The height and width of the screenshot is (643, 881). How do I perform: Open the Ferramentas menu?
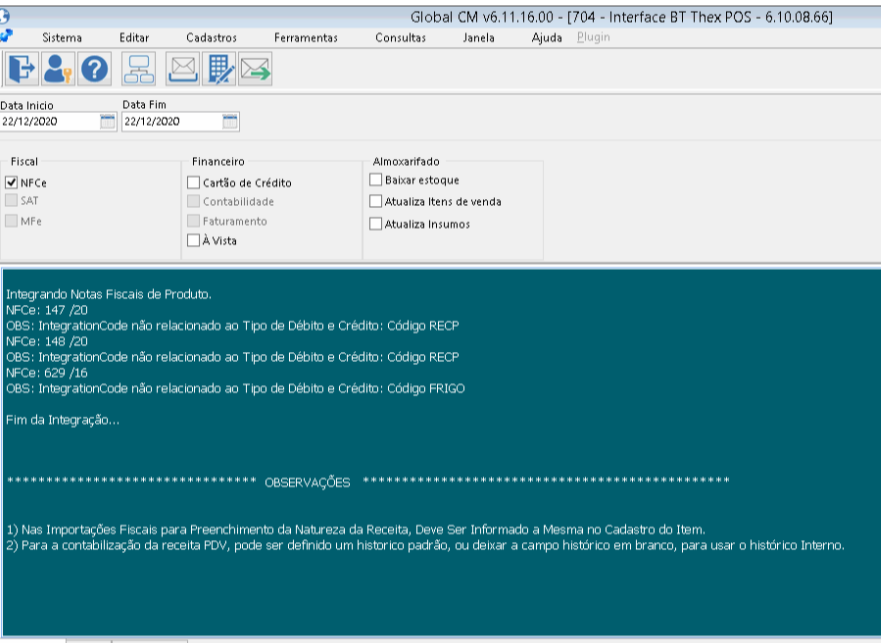(x=306, y=38)
